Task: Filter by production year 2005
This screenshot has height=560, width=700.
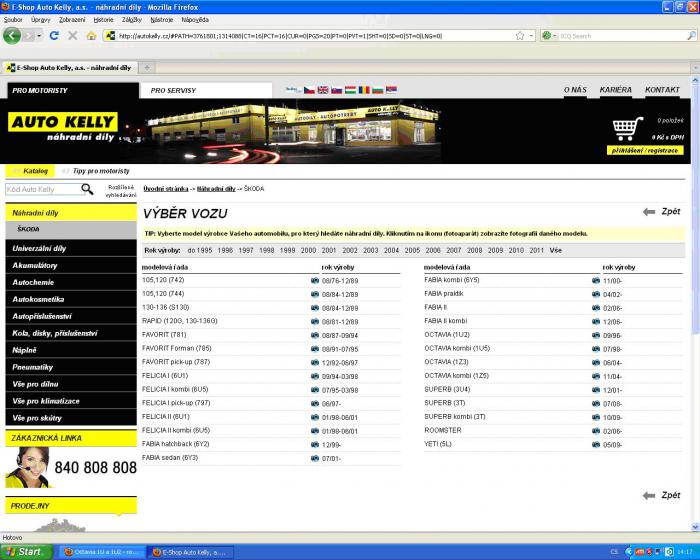Action: coord(412,250)
